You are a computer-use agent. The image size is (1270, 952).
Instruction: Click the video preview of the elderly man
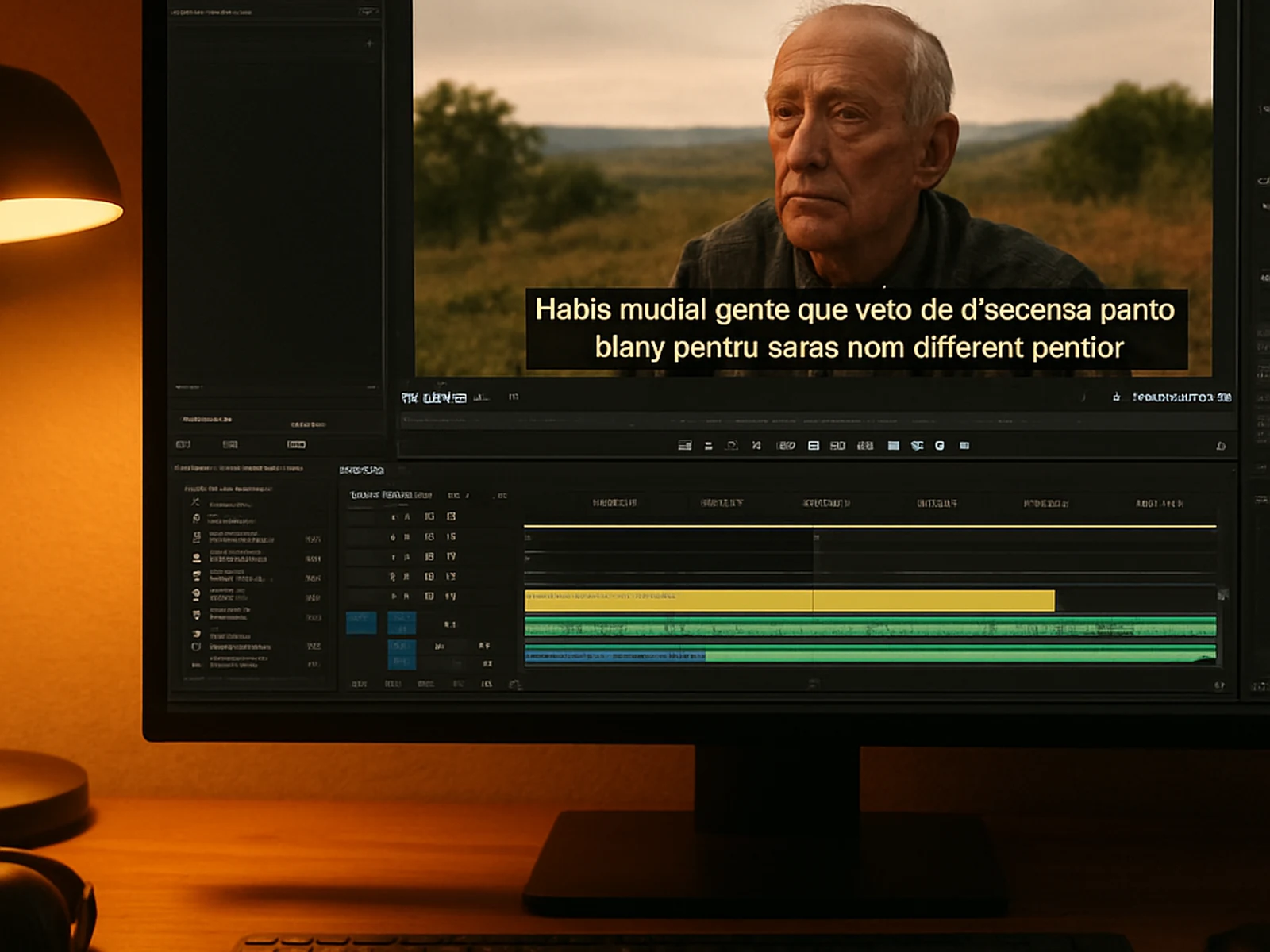point(813,187)
